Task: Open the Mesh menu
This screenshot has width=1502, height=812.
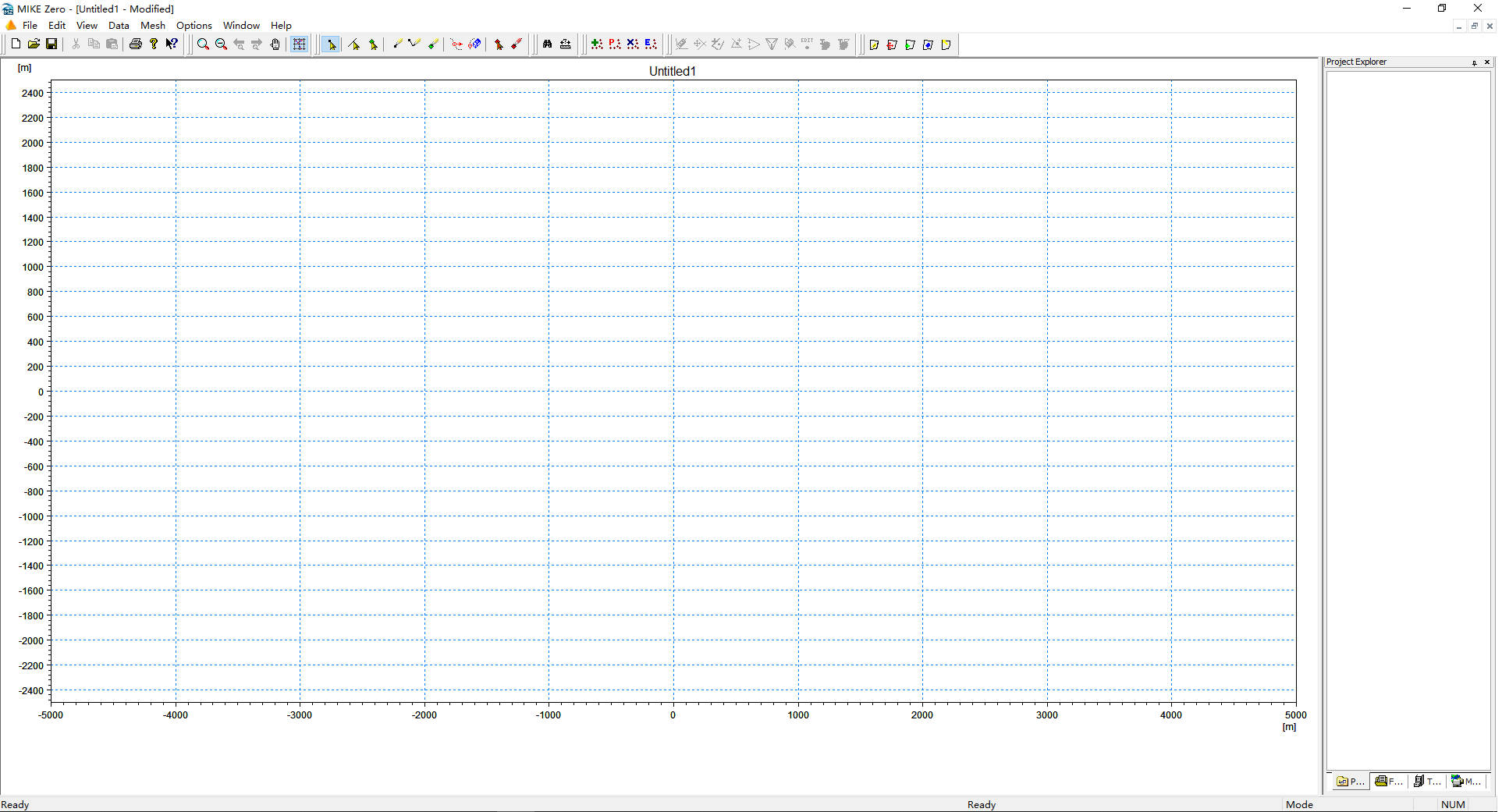Action: pyautogui.click(x=152, y=26)
